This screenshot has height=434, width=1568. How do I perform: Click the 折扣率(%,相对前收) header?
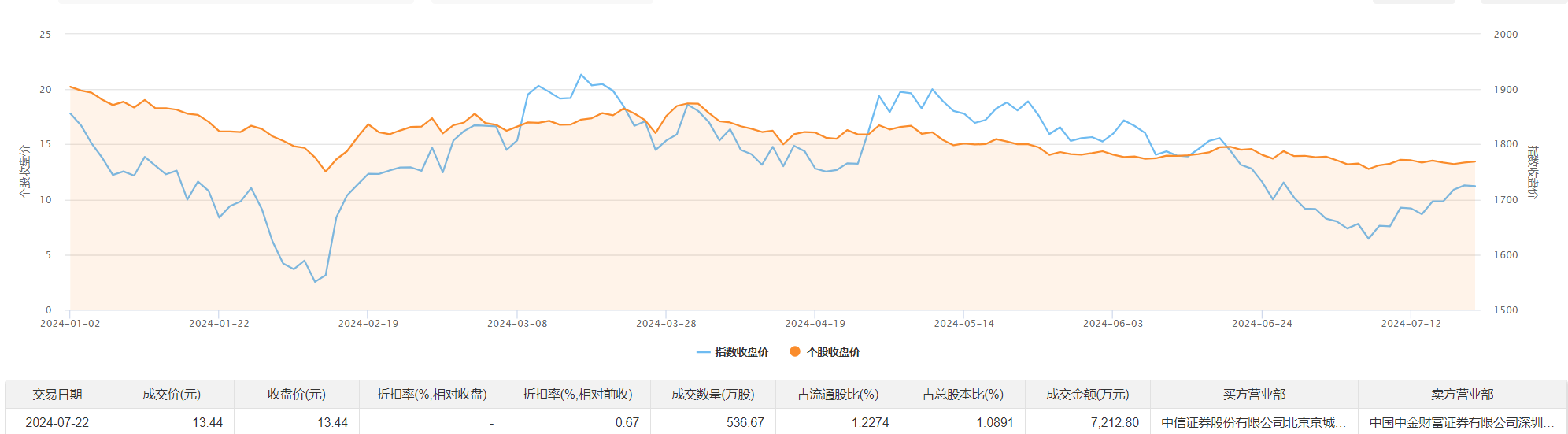click(578, 395)
